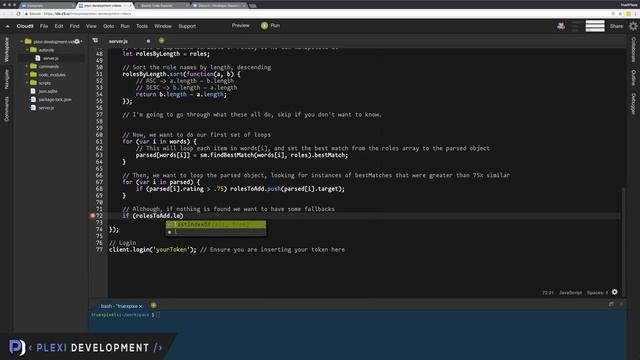
Task: Open the File menu
Action: [44, 26]
